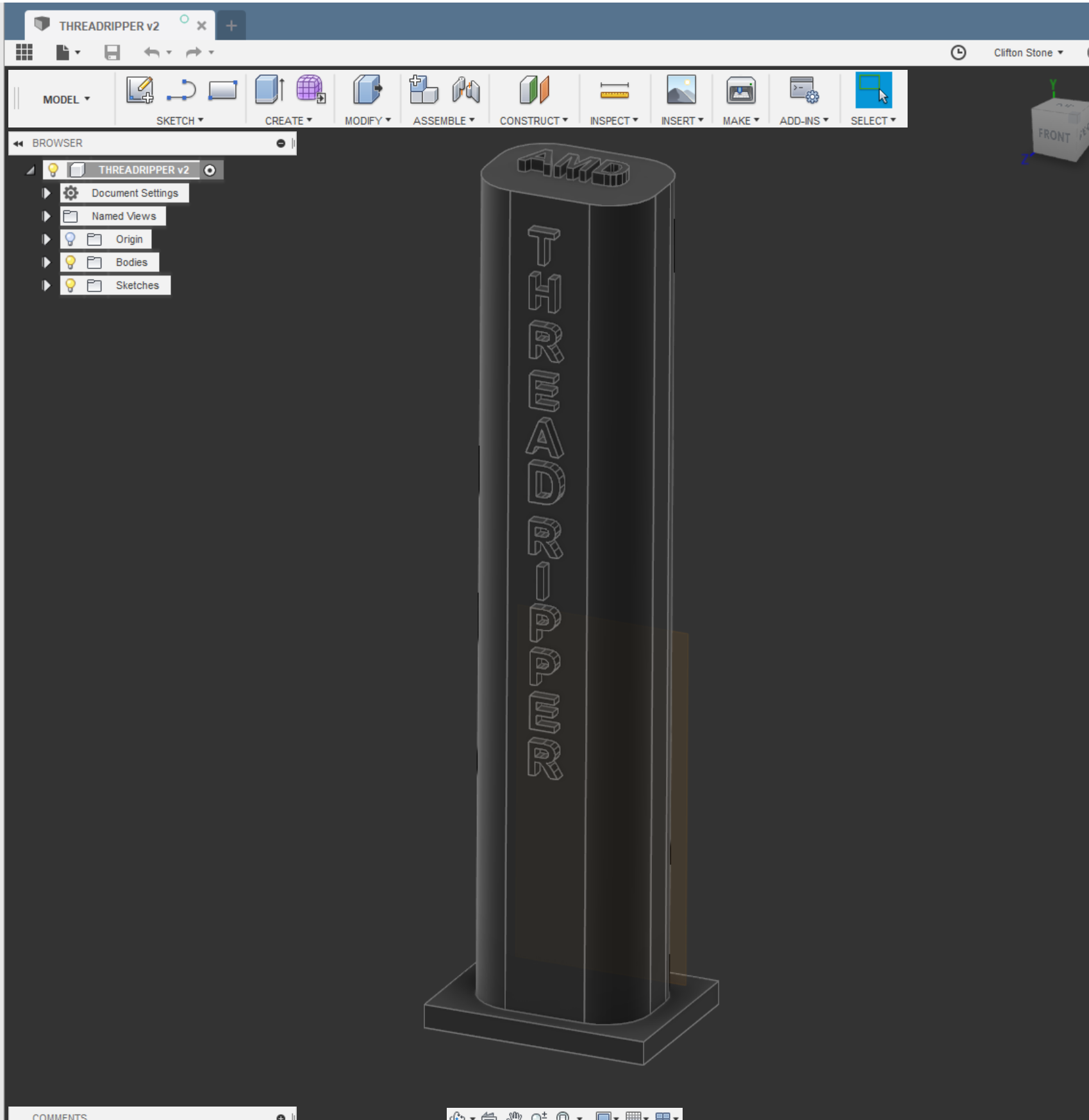
Task: Open the Clifton Stone account dropdown
Action: pos(1028,53)
